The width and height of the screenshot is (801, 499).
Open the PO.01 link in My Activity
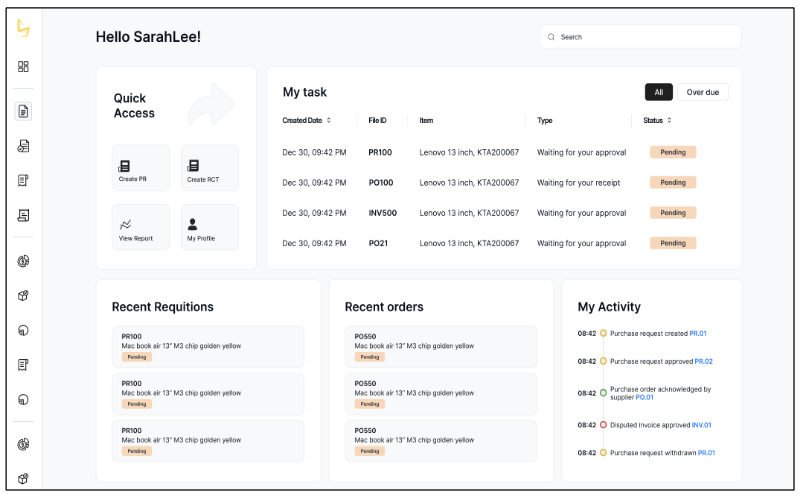pyautogui.click(x=644, y=397)
